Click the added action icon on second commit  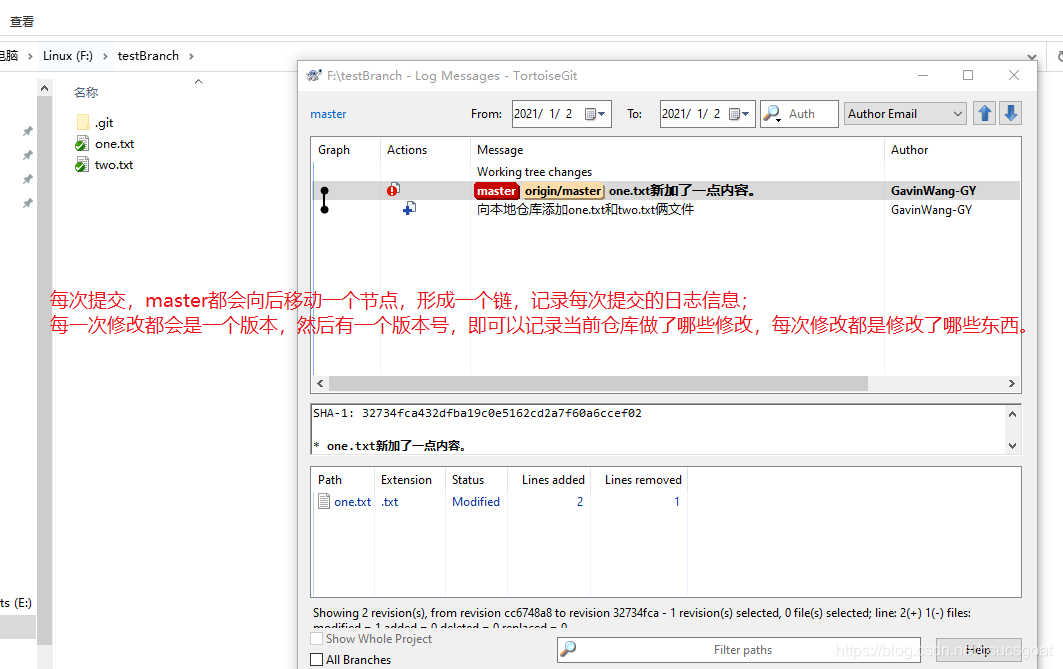tap(409, 209)
